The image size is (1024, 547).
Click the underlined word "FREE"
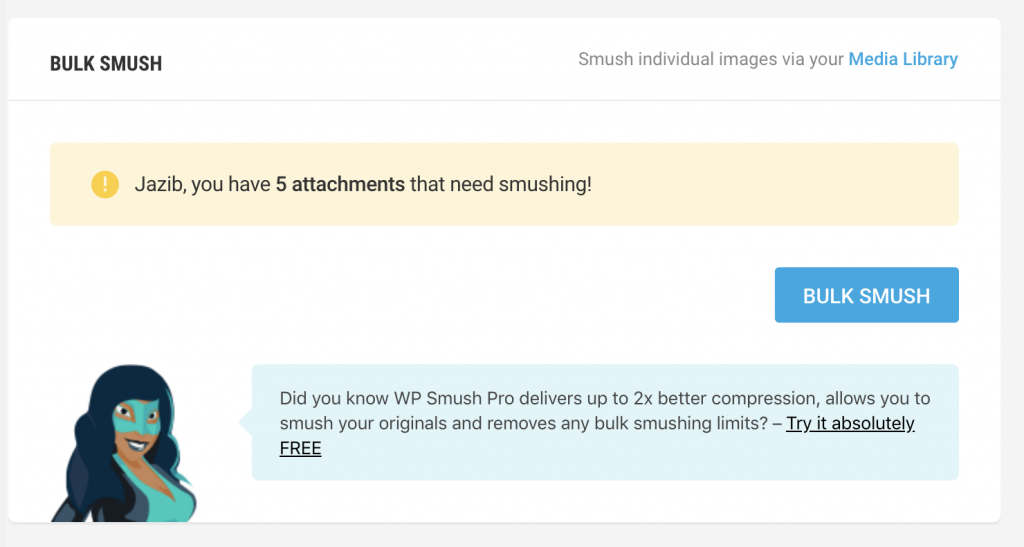pos(300,448)
